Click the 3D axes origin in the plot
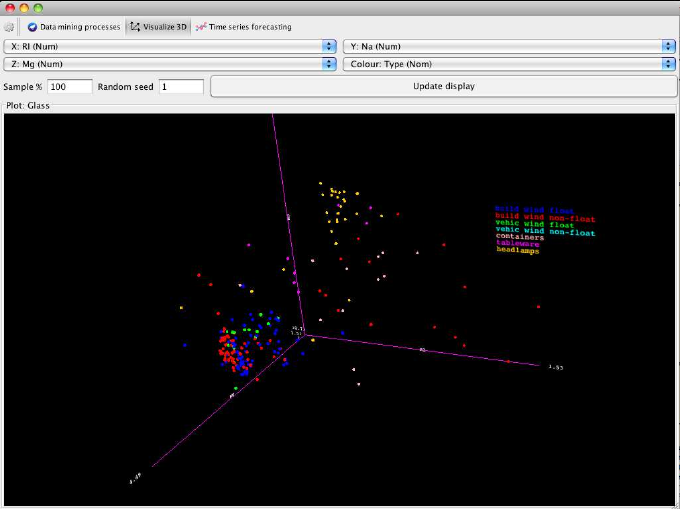 [303, 334]
